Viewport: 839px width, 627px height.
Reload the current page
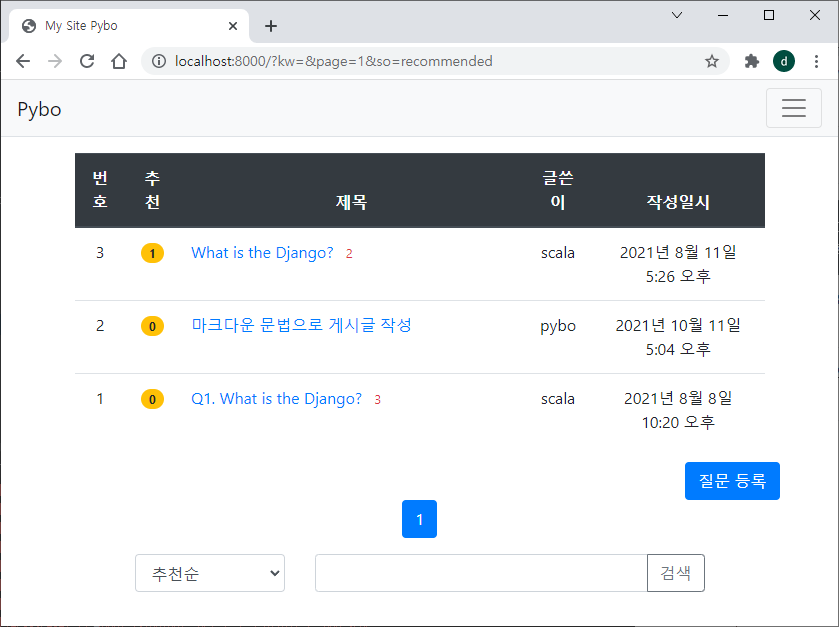pos(87,61)
